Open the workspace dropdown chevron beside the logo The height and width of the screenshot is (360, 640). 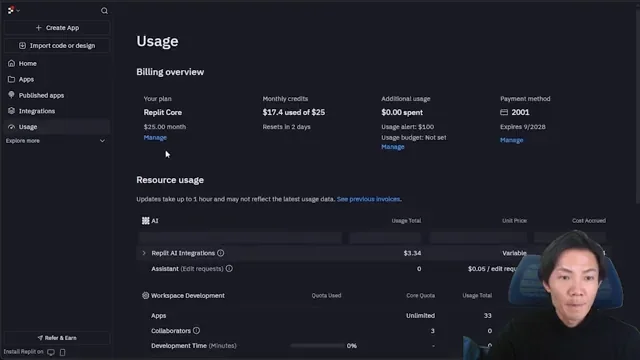(x=18, y=11)
